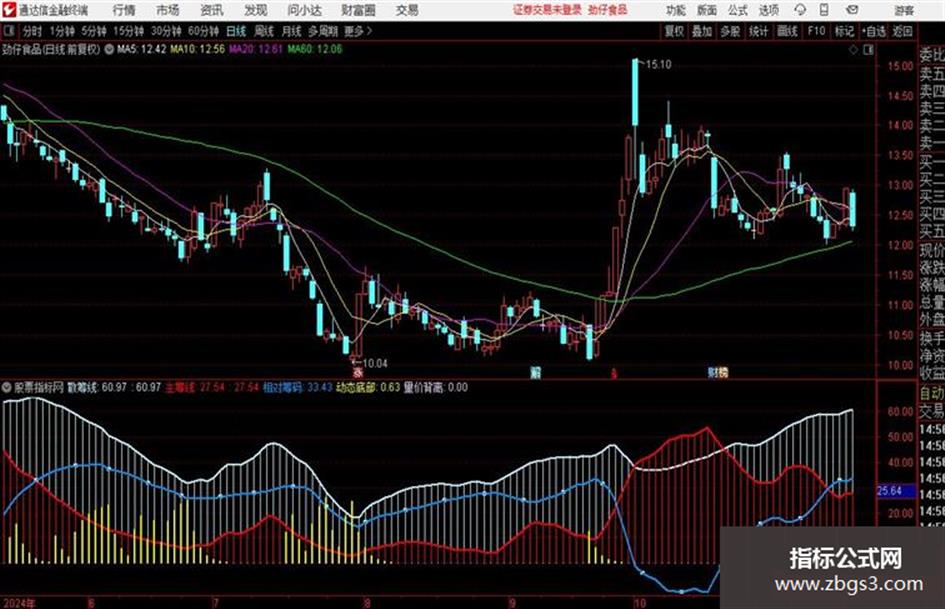Click the side panel toggle icon beside diamond

[x=868, y=50]
